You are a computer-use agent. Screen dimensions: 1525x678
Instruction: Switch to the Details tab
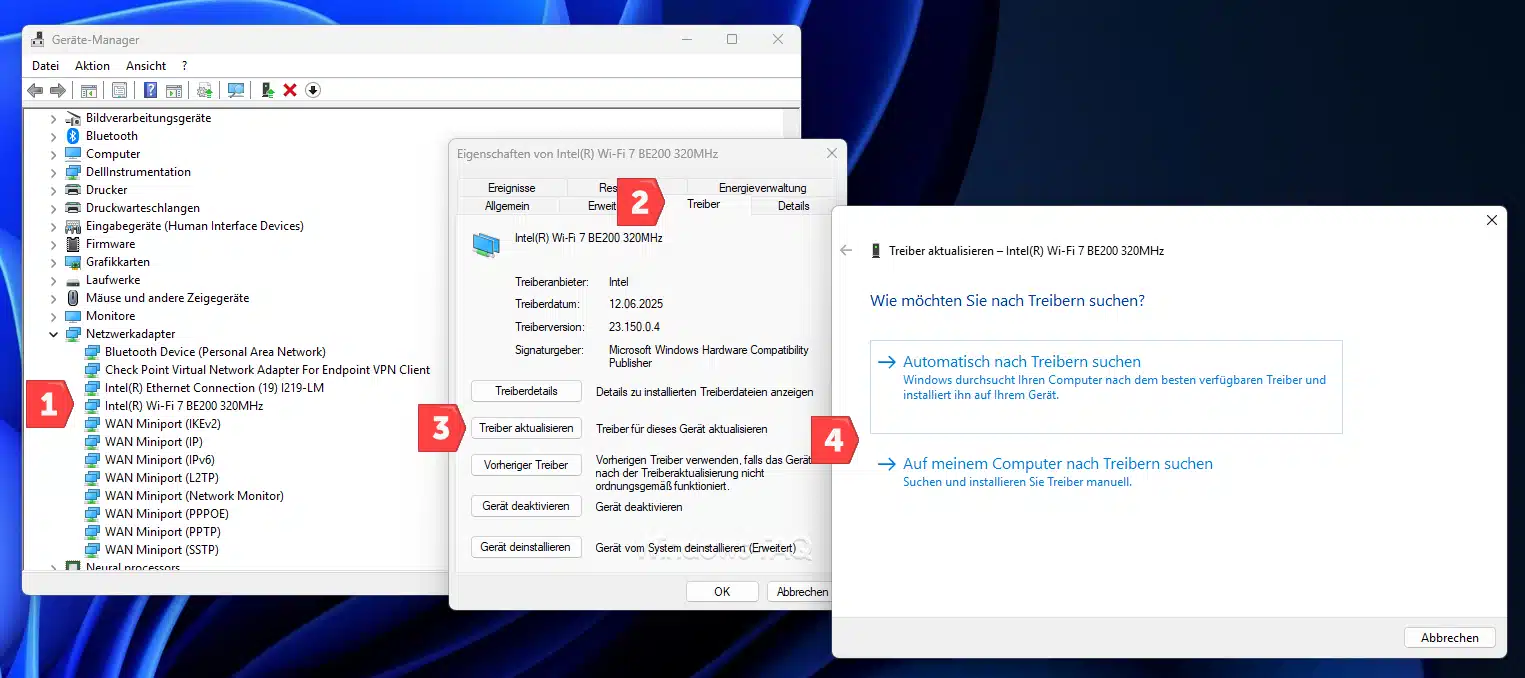pos(793,206)
